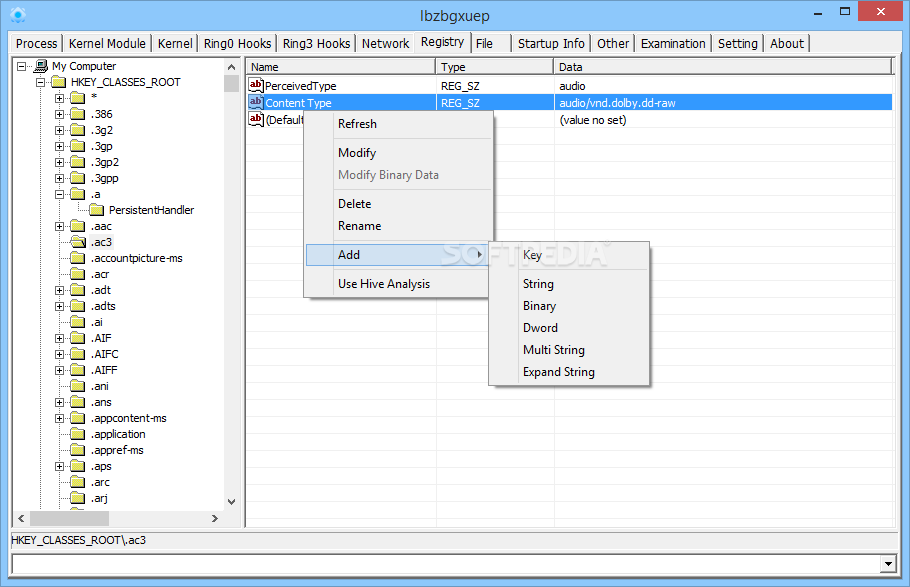Open the Examination tab
This screenshot has width=910, height=587.
pyautogui.click(x=673, y=44)
